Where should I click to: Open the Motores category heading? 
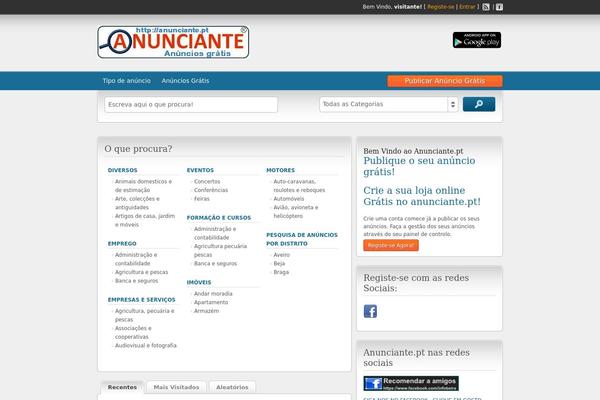280,170
